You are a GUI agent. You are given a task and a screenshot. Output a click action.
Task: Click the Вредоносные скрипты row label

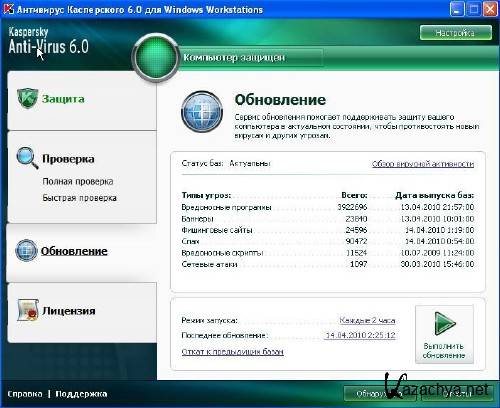point(222,253)
